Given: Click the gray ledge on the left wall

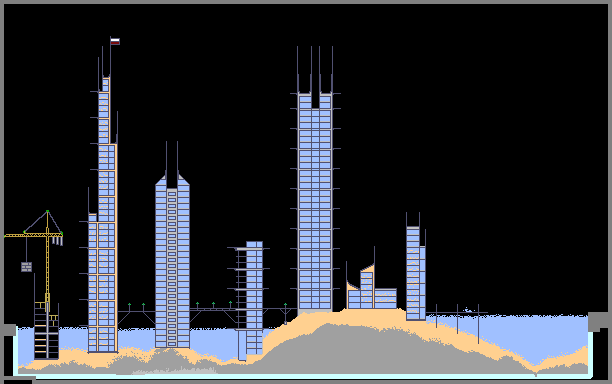Looking at the screenshot, I should coord(8,330).
